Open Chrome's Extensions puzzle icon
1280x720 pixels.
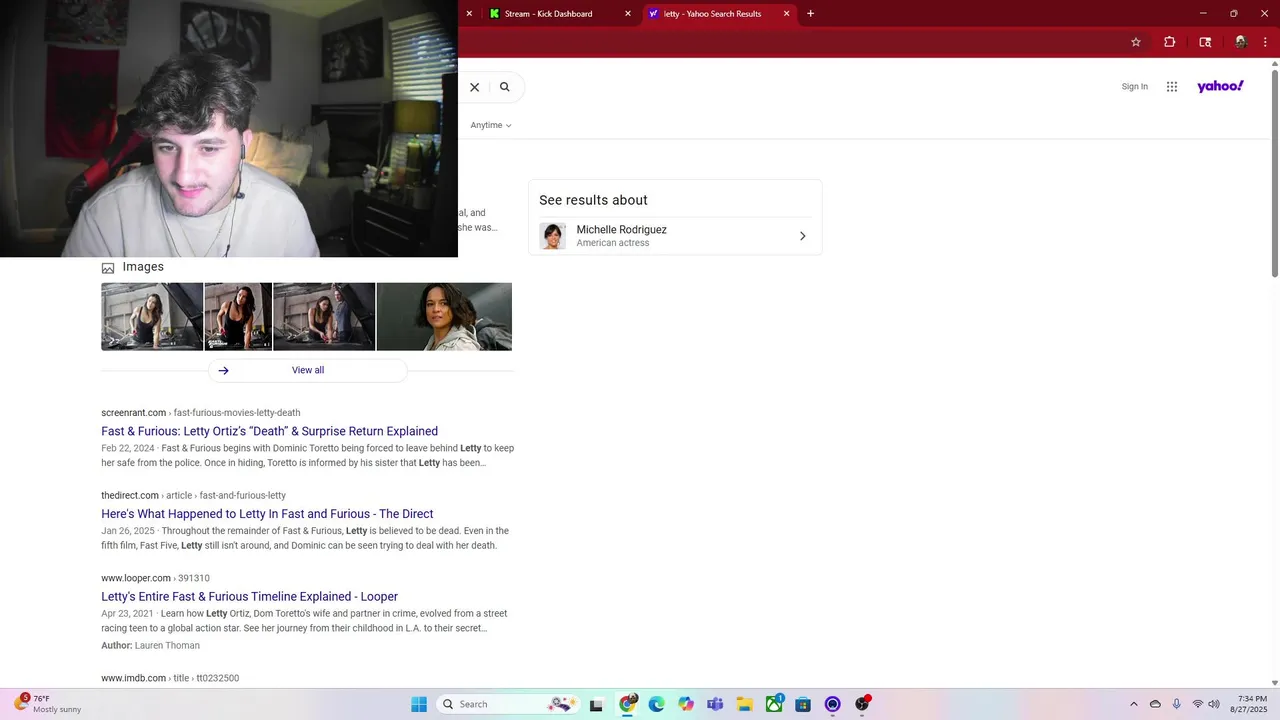pyautogui.click(x=1169, y=42)
